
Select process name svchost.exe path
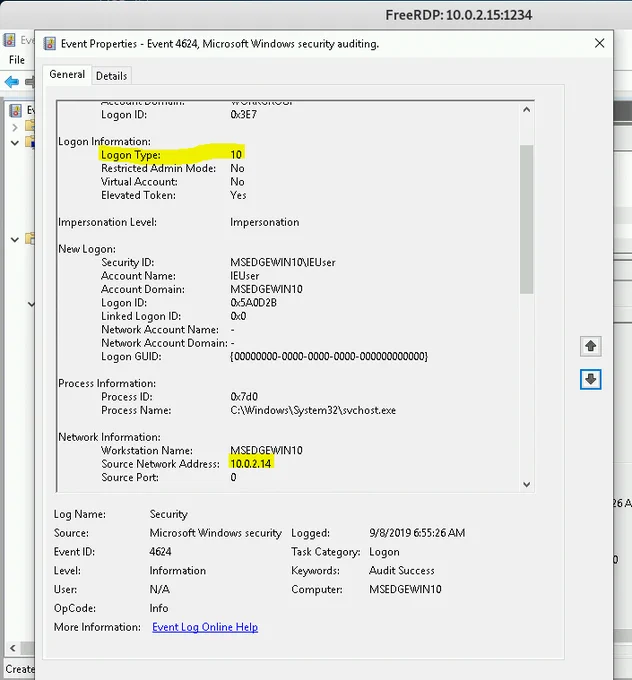coord(313,410)
